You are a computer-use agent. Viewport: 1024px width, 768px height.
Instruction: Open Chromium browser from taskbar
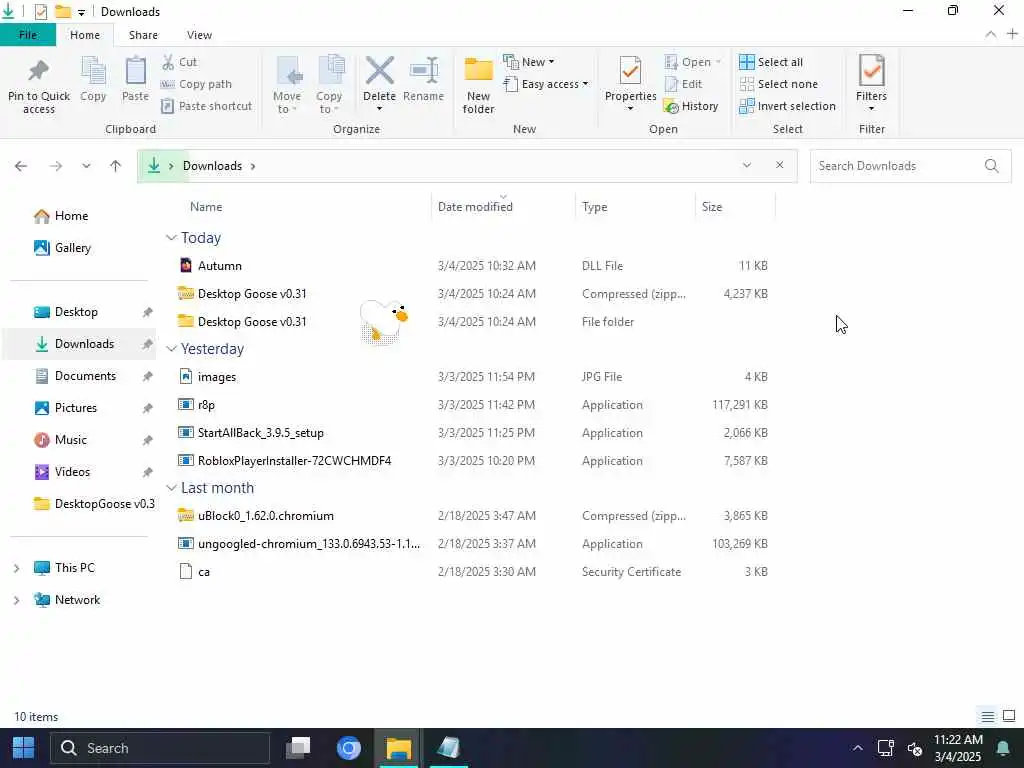pos(348,748)
